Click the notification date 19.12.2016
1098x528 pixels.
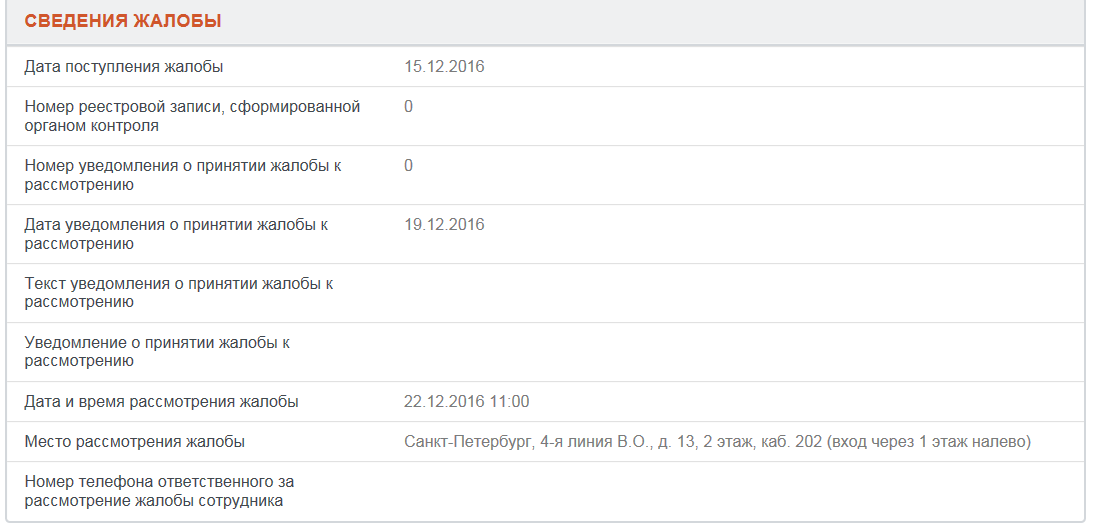(x=444, y=225)
